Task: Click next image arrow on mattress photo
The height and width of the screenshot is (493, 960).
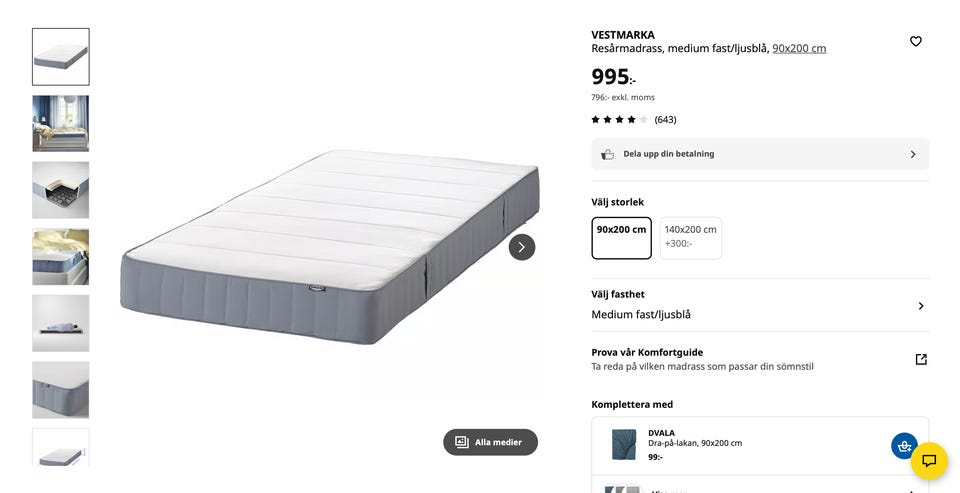Action: click(x=521, y=247)
